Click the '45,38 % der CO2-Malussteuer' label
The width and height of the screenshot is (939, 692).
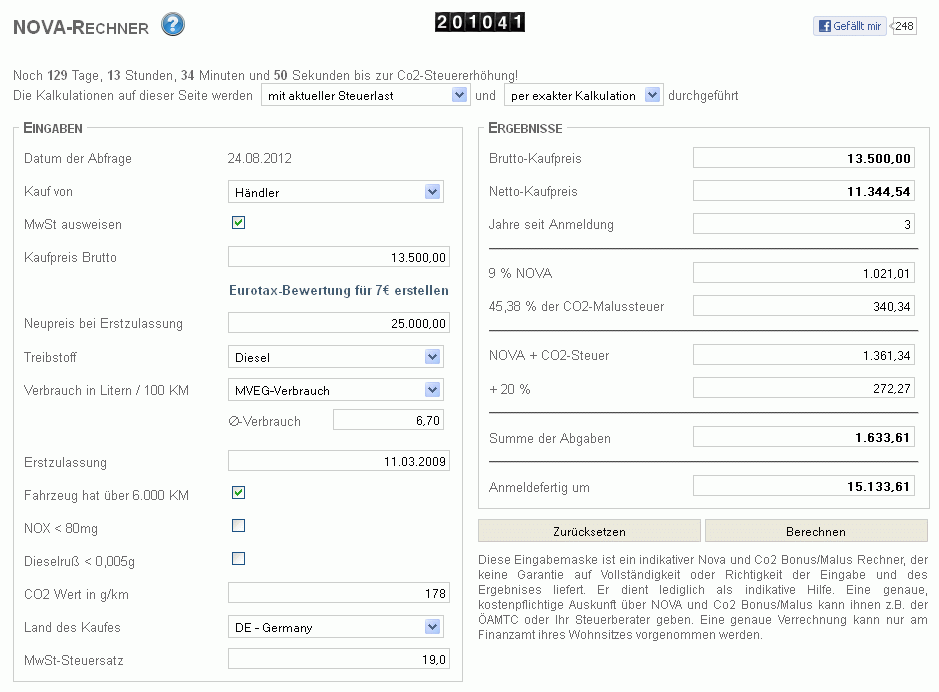click(577, 306)
